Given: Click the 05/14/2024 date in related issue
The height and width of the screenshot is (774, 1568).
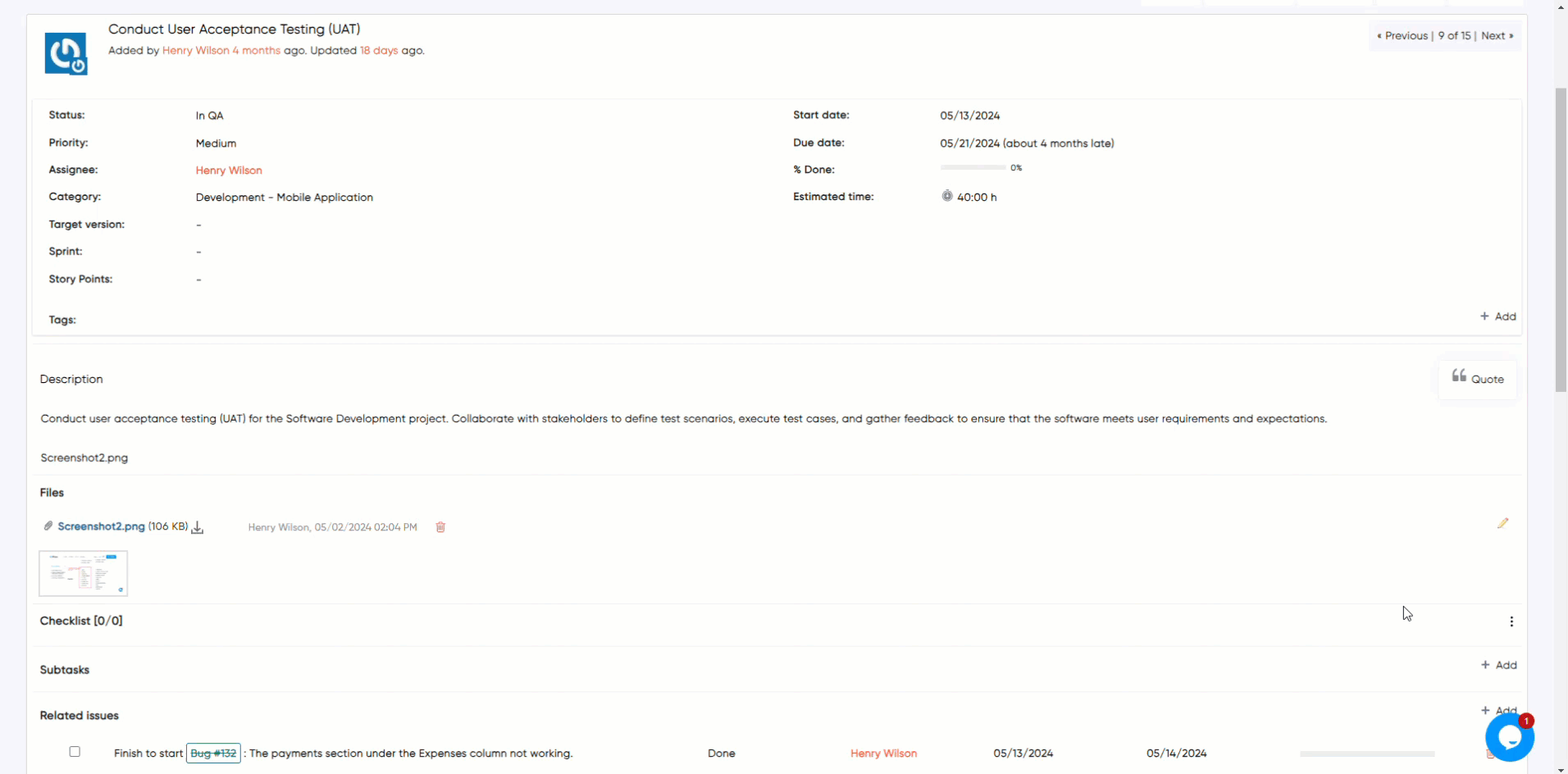Looking at the screenshot, I should pyautogui.click(x=1176, y=754).
